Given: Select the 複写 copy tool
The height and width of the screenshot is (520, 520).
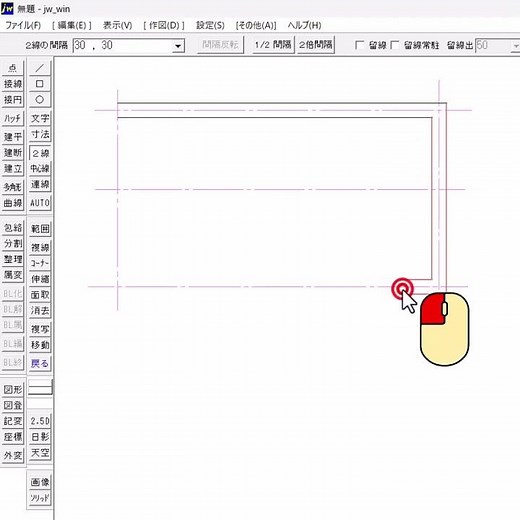Looking at the screenshot, I should click(40, 329).
